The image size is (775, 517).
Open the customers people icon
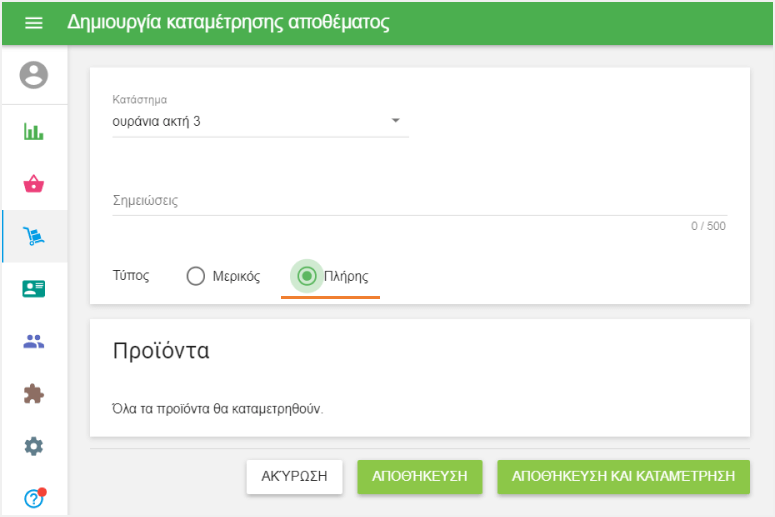(x=34, y=341)
